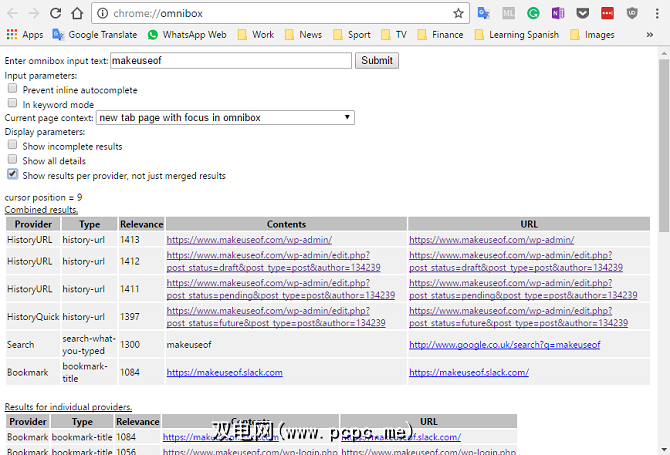The image size is (670, 455).
Task: Click the Type header in Combined results
Action: (89, 224)
